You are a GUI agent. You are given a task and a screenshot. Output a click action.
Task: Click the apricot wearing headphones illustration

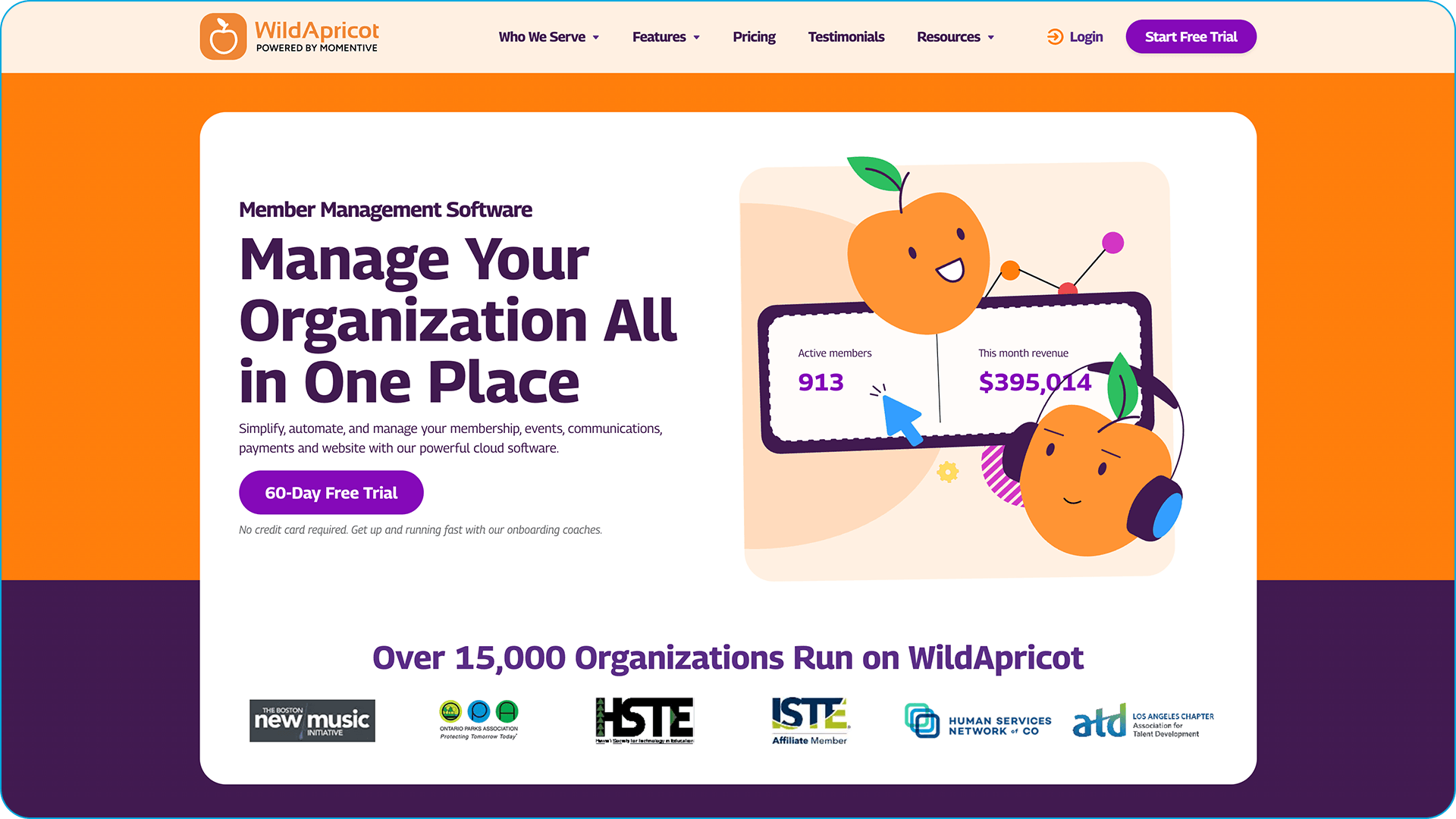[x=1096, y=482]
